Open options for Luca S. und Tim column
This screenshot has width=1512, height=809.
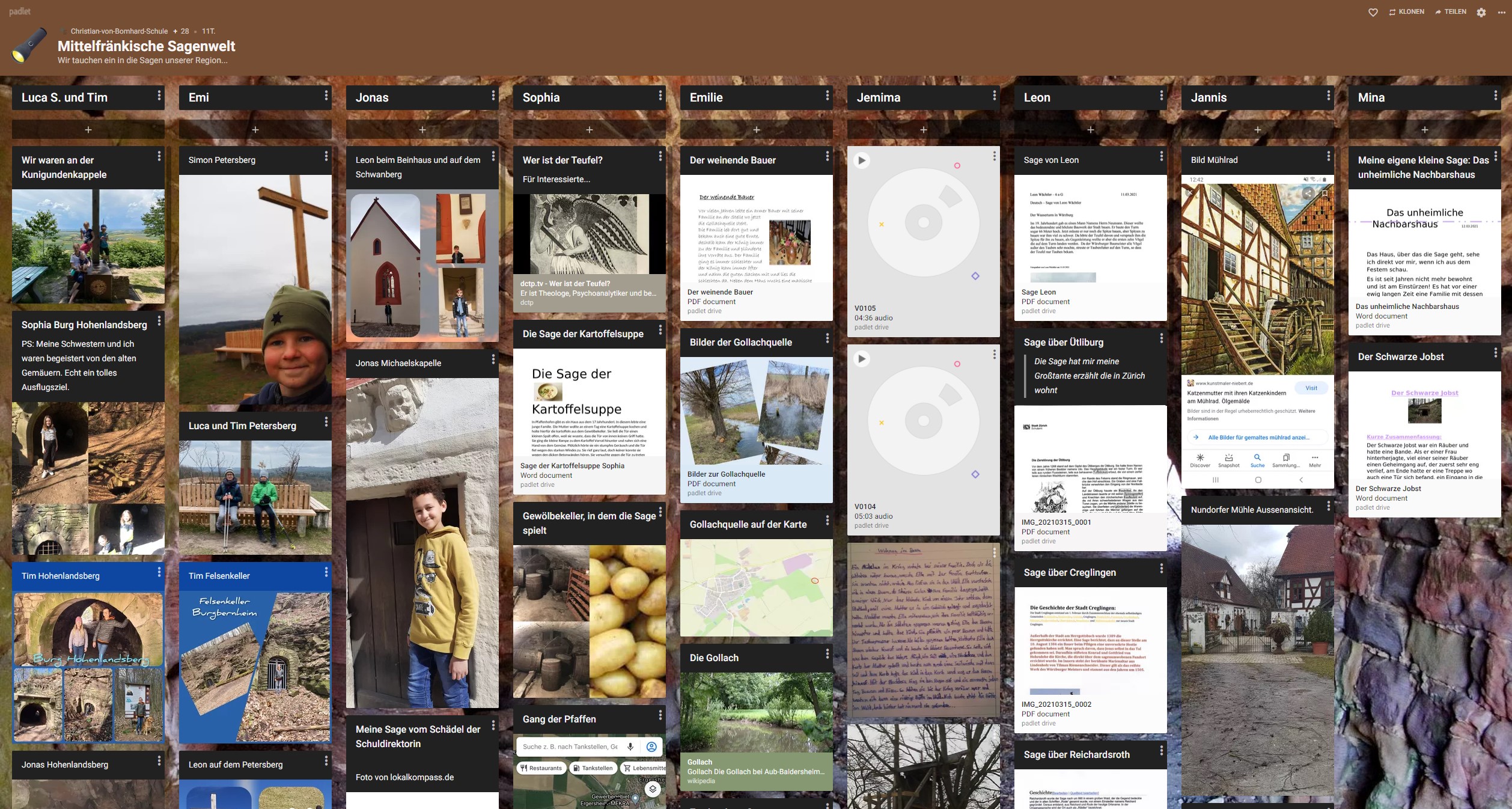[x=159, y=96]
